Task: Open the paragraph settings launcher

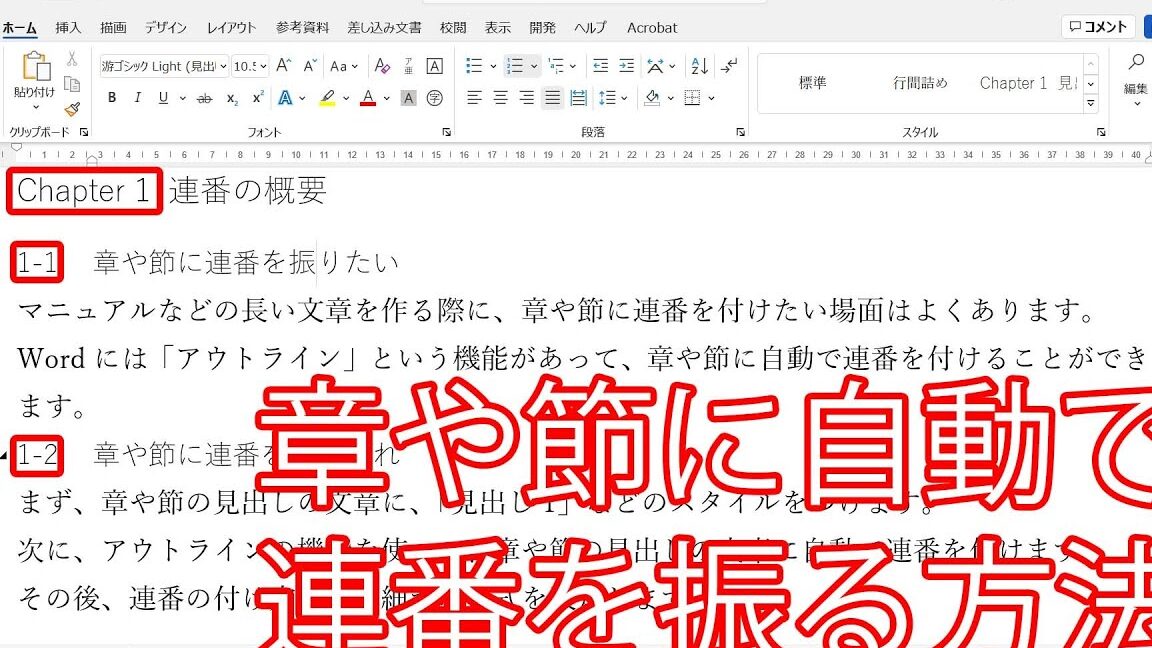Action: coord(741,132)
